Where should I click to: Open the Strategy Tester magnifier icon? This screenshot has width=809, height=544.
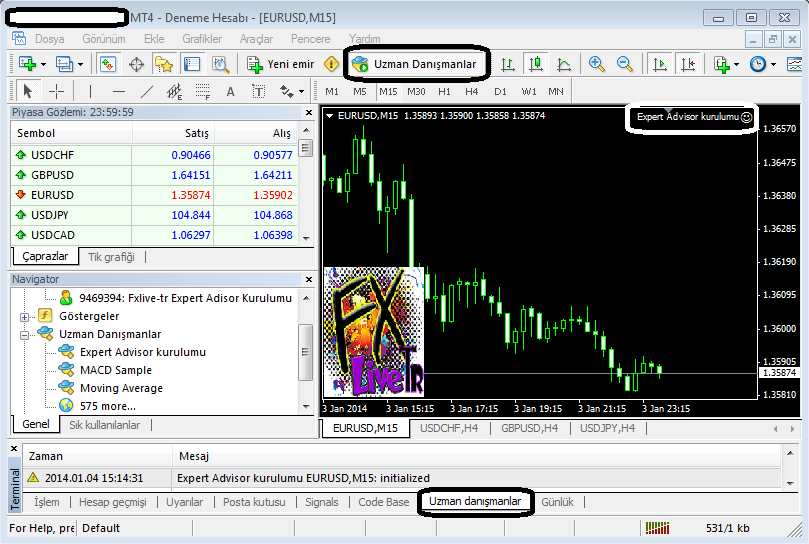220,64
